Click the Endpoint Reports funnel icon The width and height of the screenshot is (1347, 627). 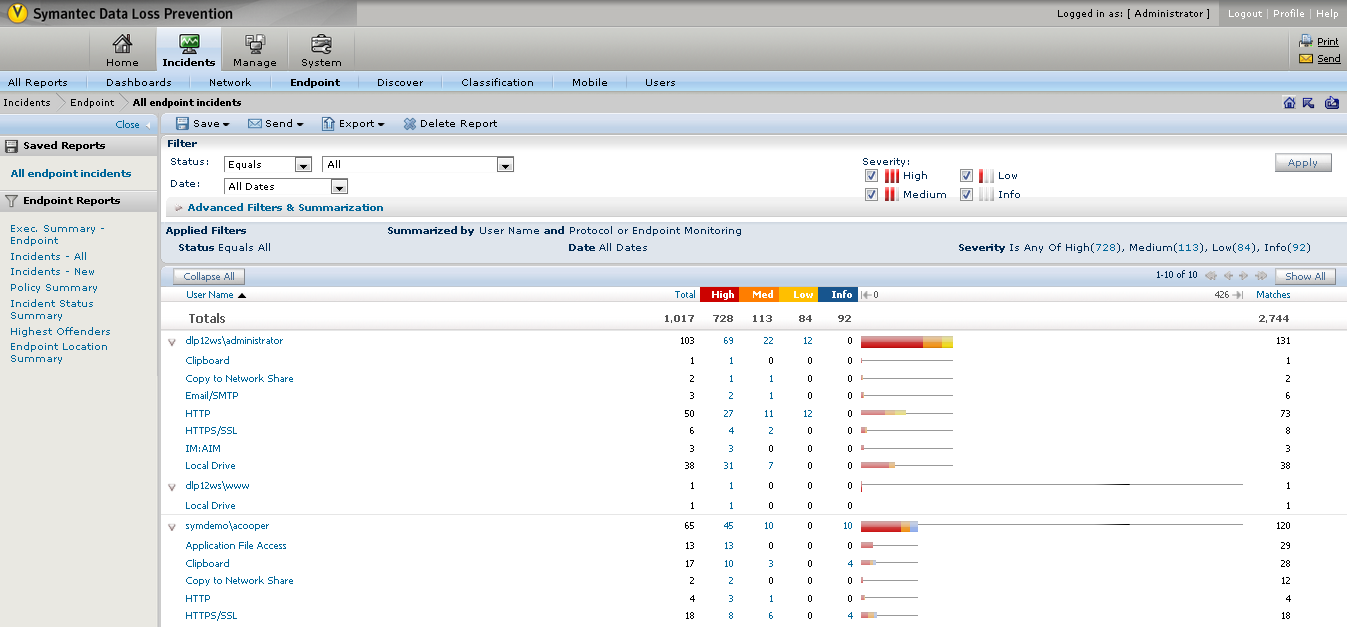(12, 201)
